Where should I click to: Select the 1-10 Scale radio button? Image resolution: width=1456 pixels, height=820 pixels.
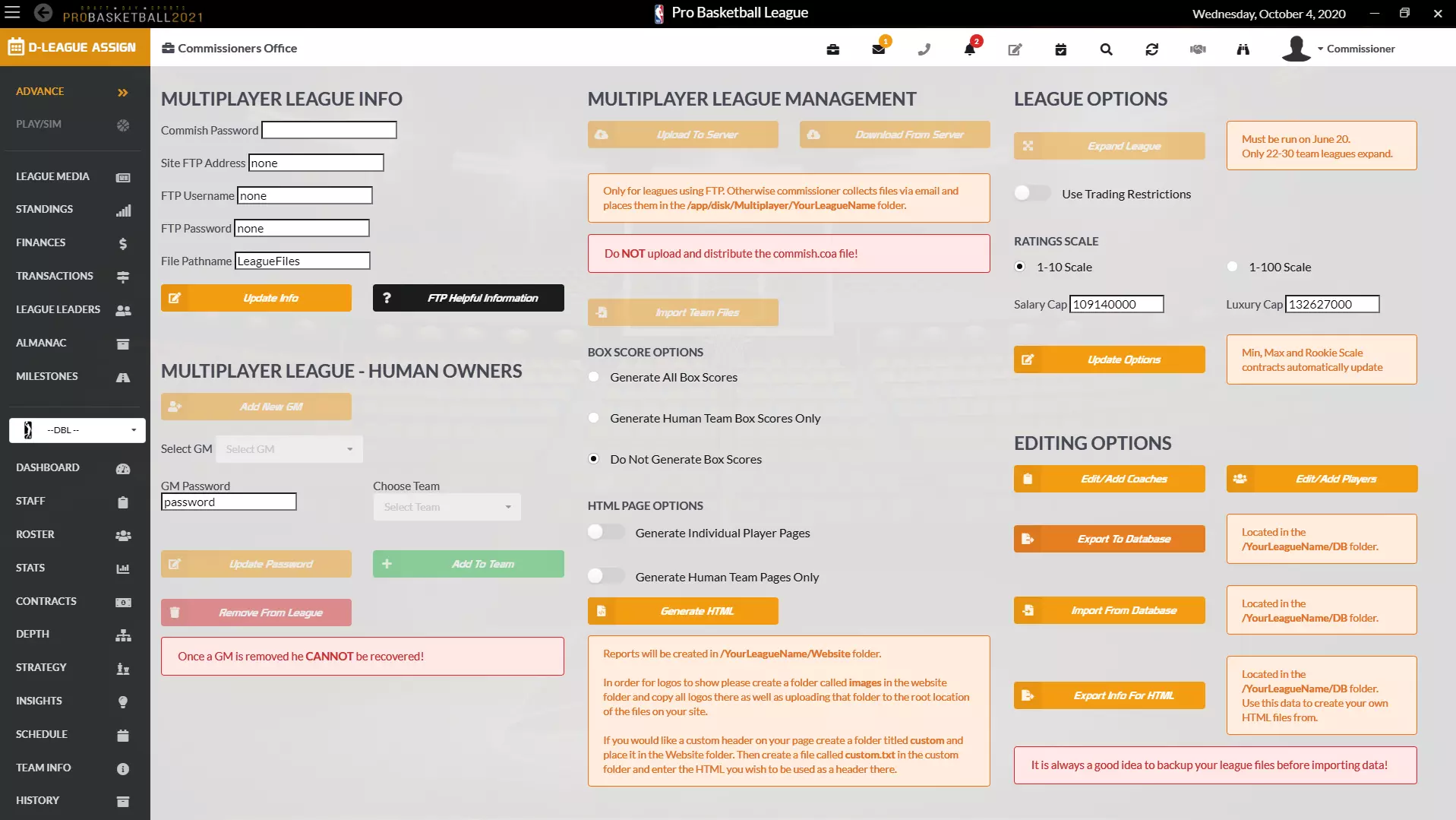click(1020, 267)
